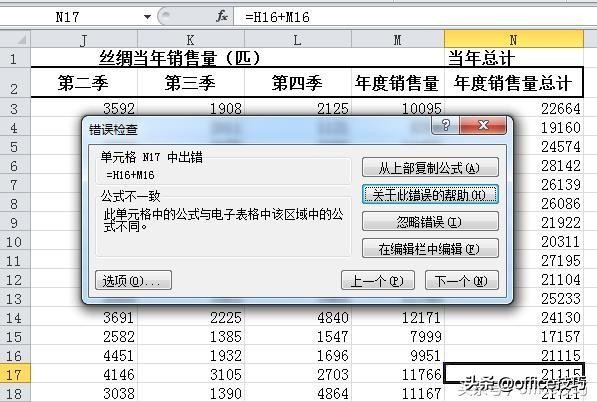The width and height of the screenshot is (597, 402).
Task: Click 从上部复制公式(A) button
Action: [x=430, y=168]
